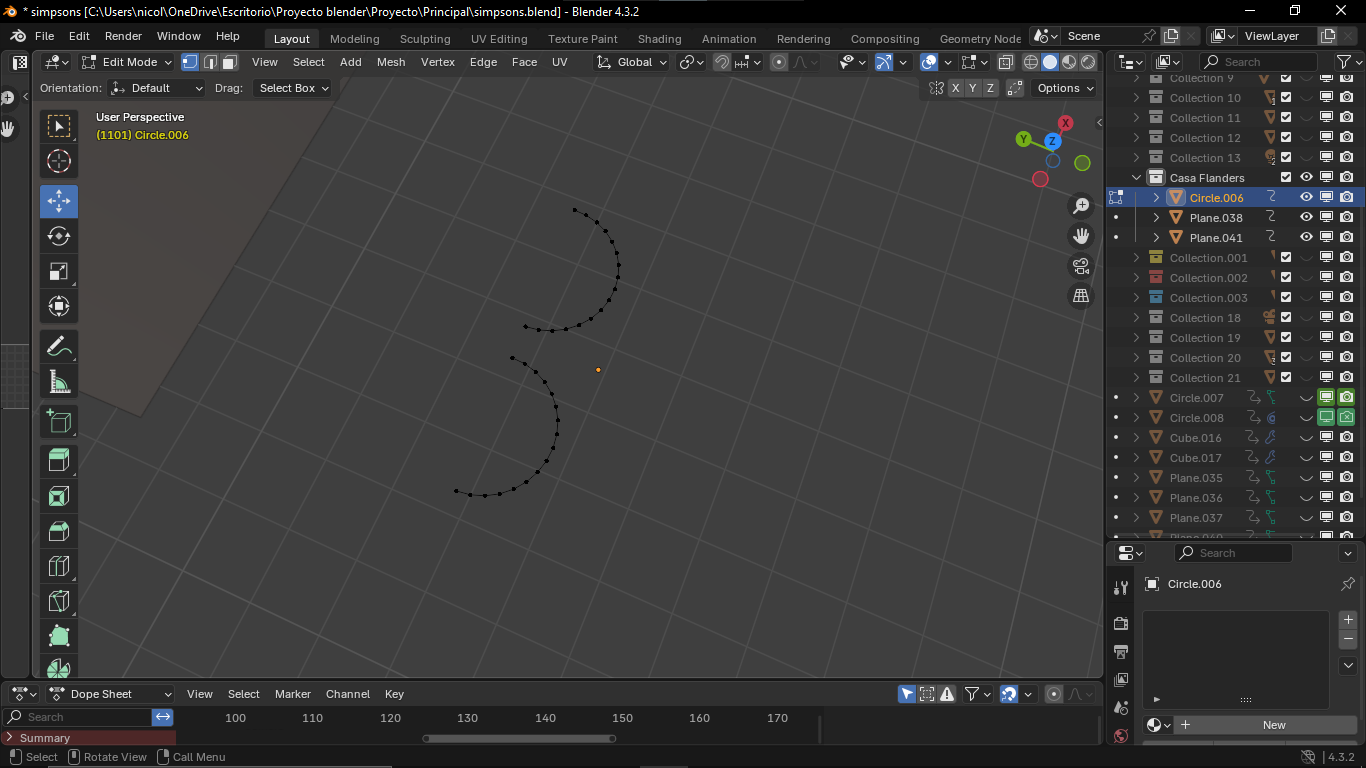Screen dimensions: 1366x768
Task: Toggle Z axis mirror
Action: click(991, 88)
